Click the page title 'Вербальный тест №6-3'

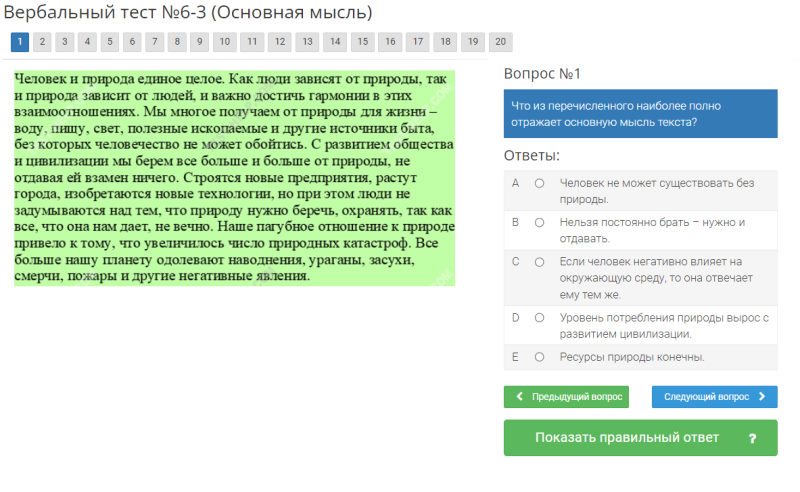coord(104,12)
